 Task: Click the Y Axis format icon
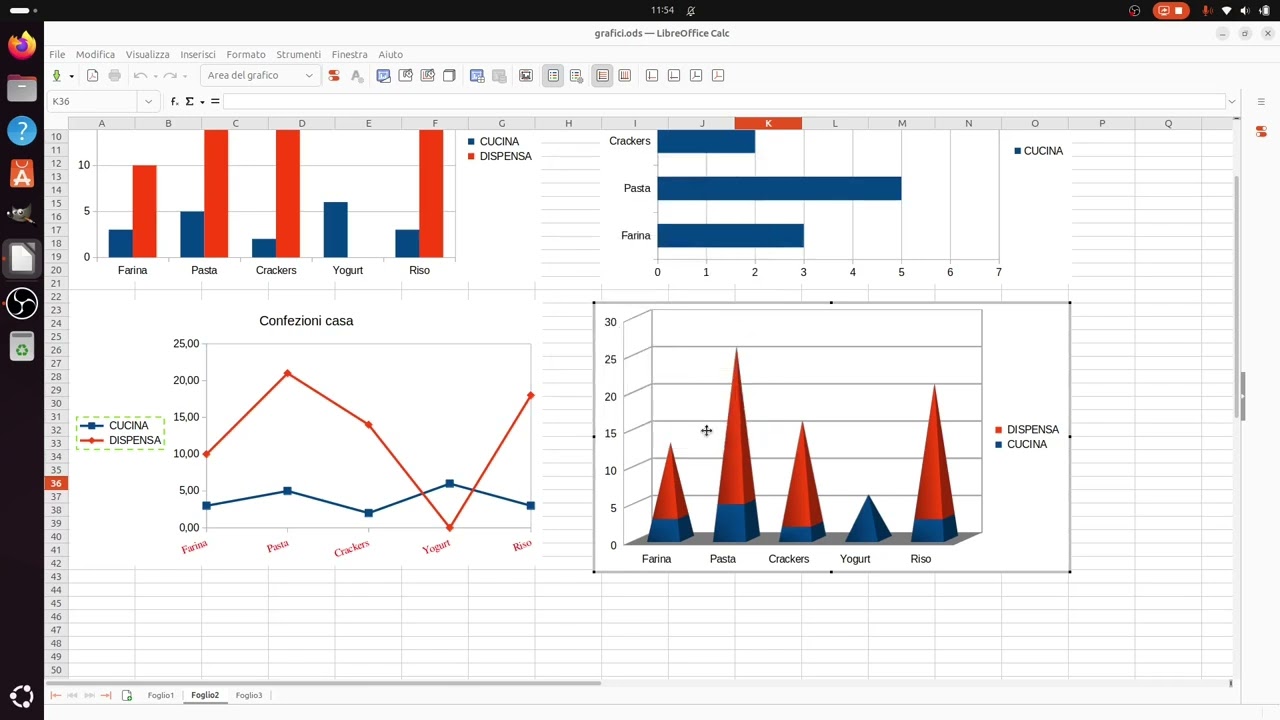674,75
